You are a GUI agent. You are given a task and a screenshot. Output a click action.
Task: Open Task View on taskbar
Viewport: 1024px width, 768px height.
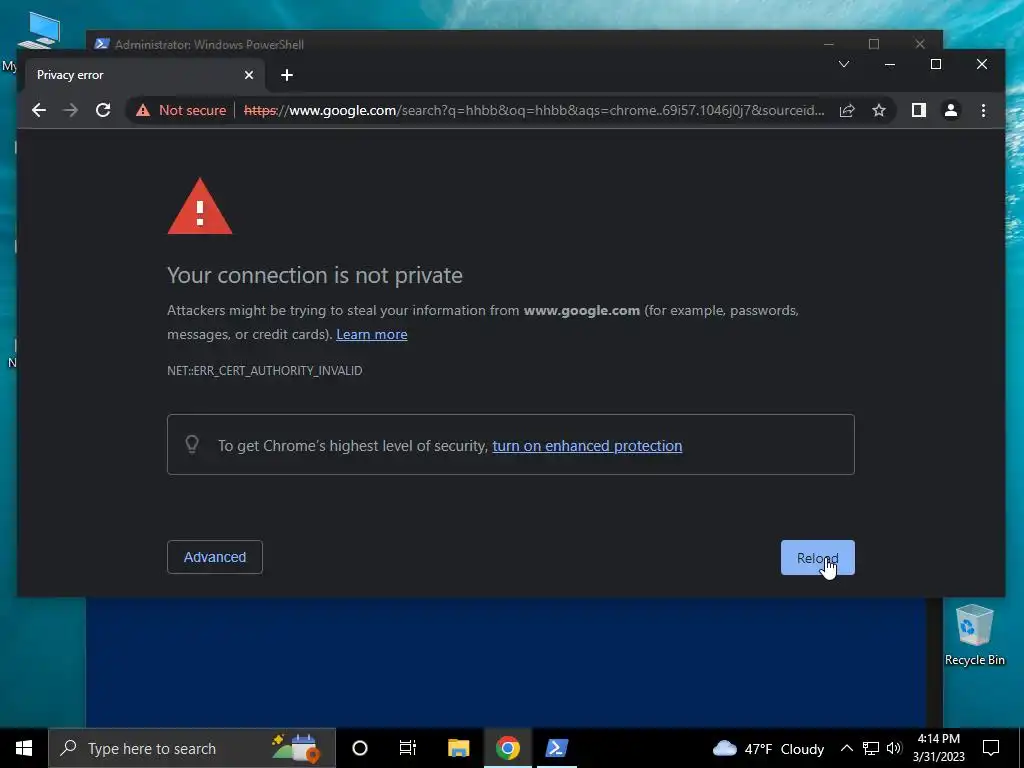(x=408, y=748)
